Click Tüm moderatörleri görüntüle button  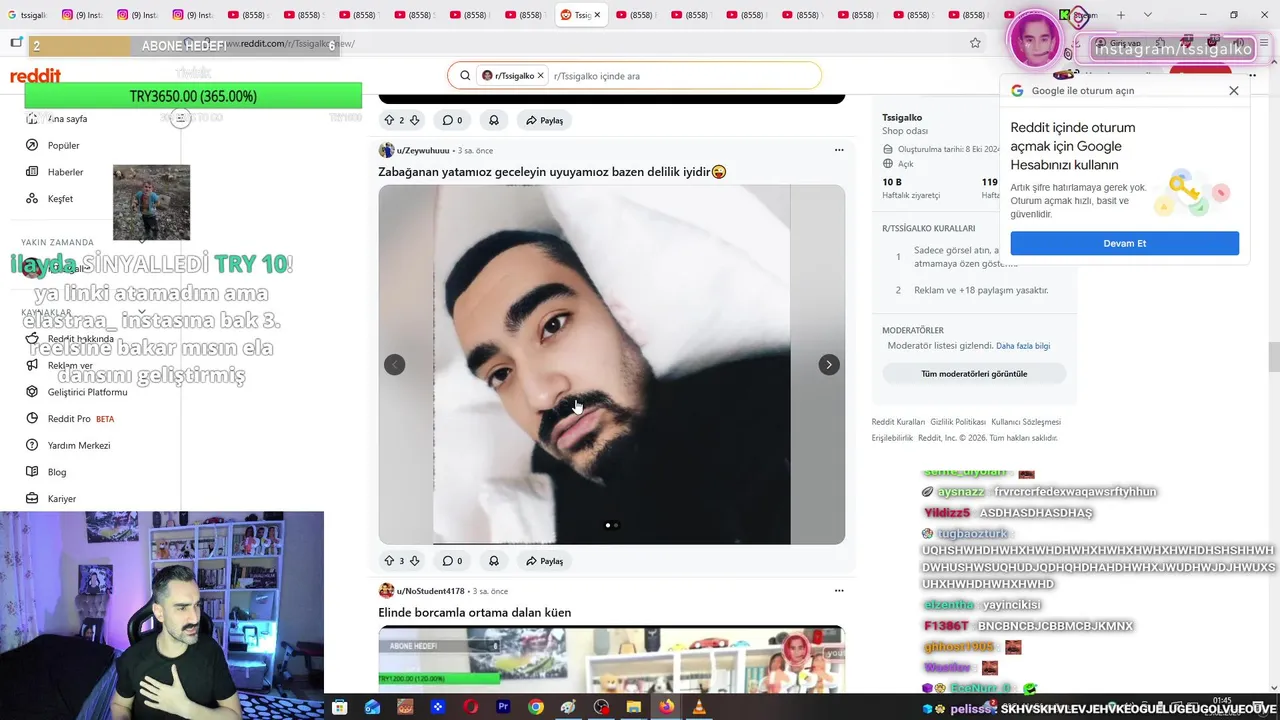(x=974, y=374)
